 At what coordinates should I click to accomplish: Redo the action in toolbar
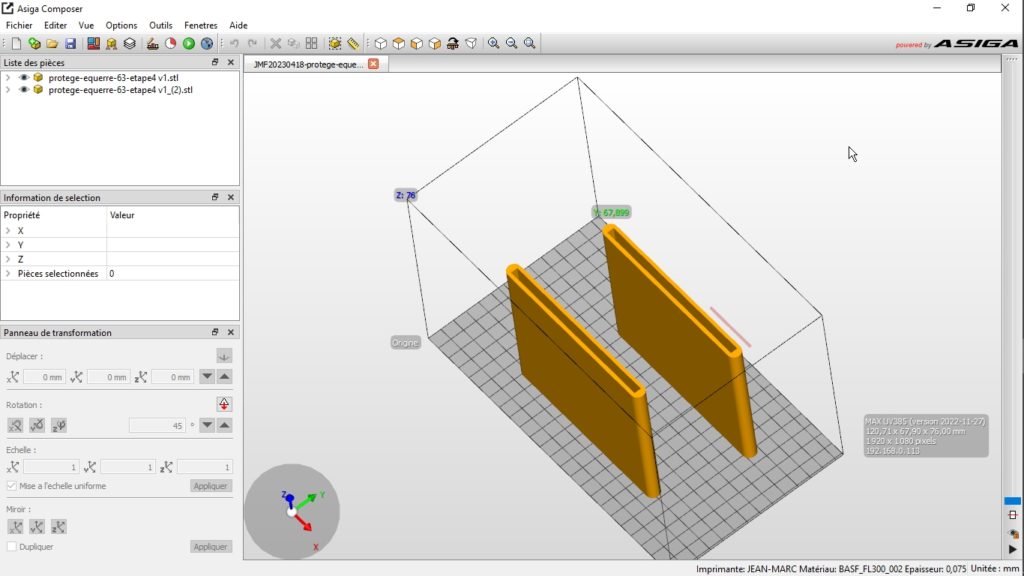point(253,44)
